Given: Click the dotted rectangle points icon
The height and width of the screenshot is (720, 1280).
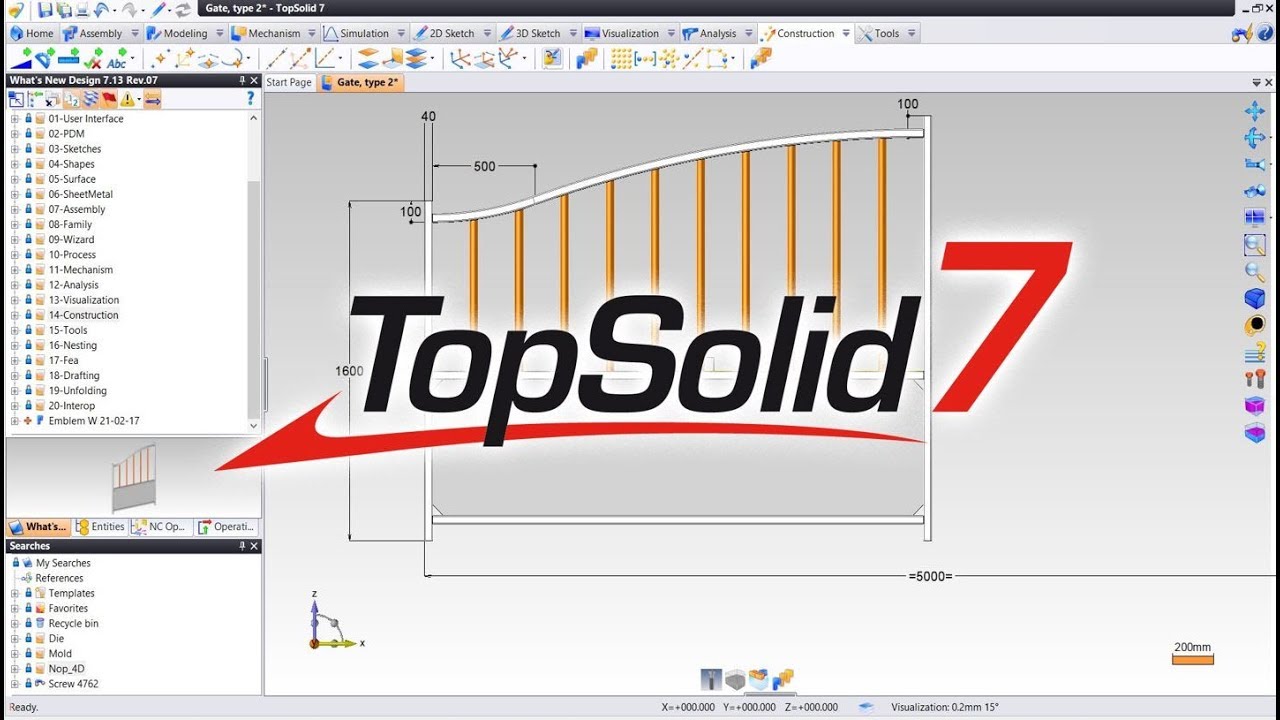Looking at the screenshot, I should coord(718,59).
